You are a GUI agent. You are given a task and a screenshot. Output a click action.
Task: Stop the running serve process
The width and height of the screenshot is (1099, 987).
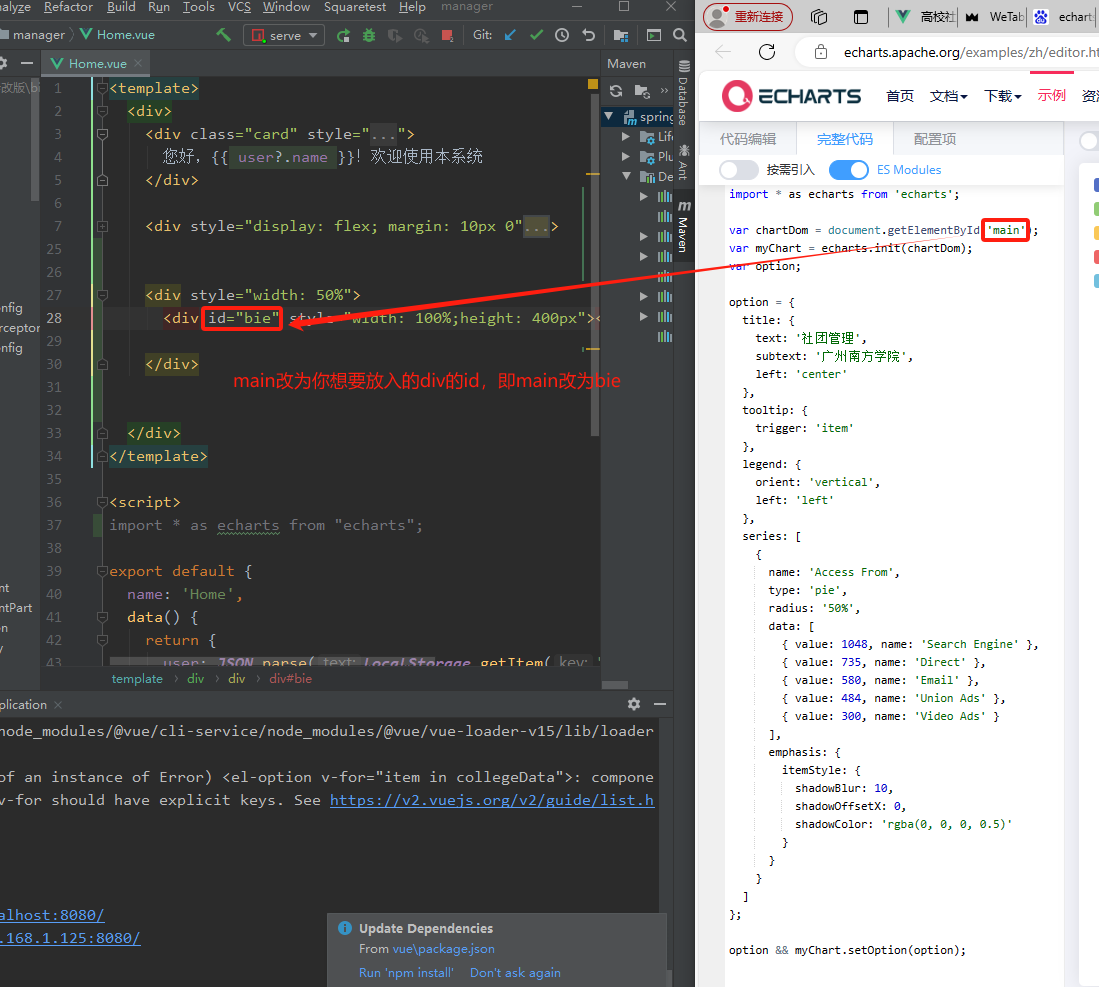(446, 33)
